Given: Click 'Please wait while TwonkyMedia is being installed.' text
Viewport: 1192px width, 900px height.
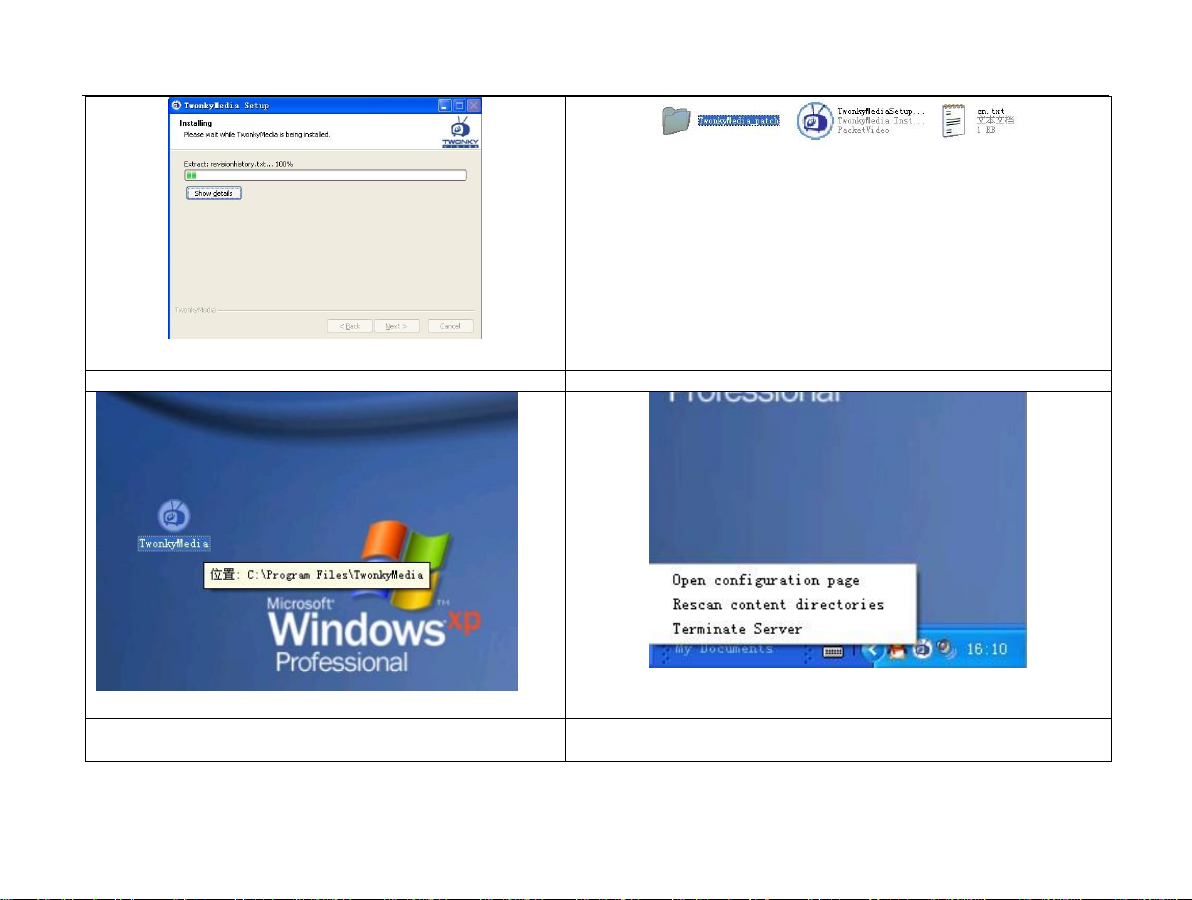Looking at the screenshot, I should 257,135.
